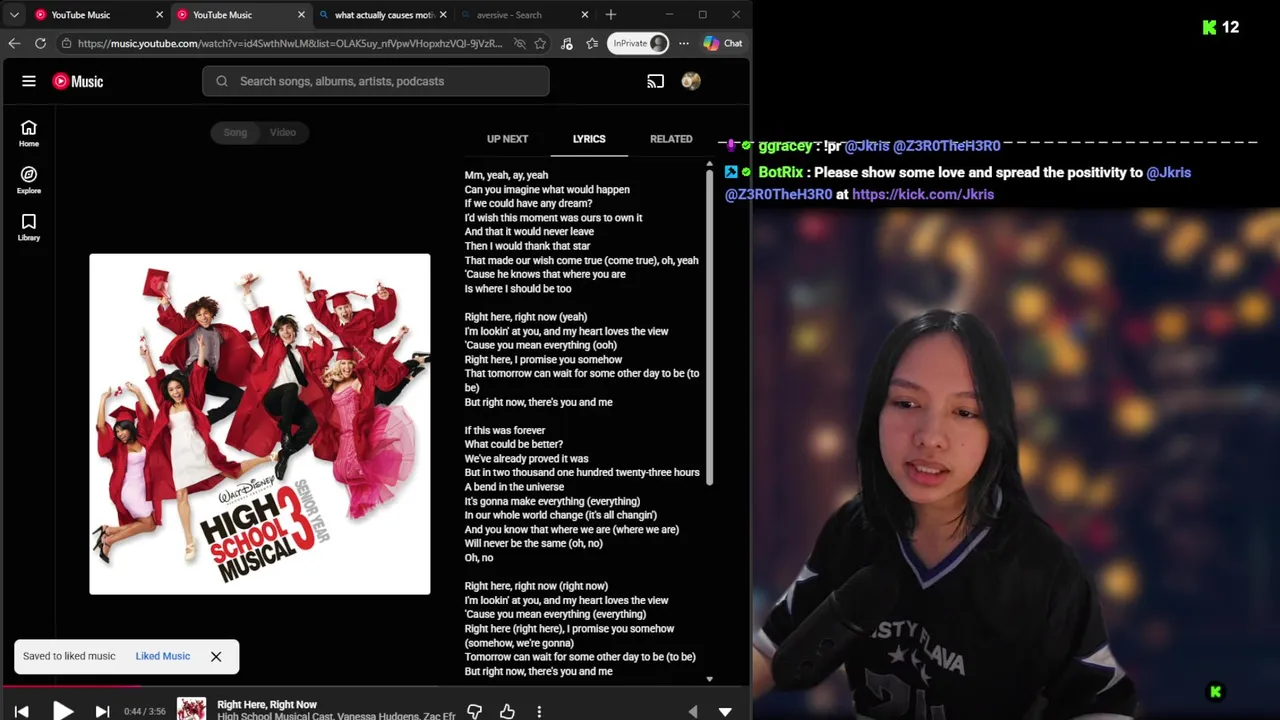
Task: Dismiss the Saved to liked music notification
Action: coord(216,656)
